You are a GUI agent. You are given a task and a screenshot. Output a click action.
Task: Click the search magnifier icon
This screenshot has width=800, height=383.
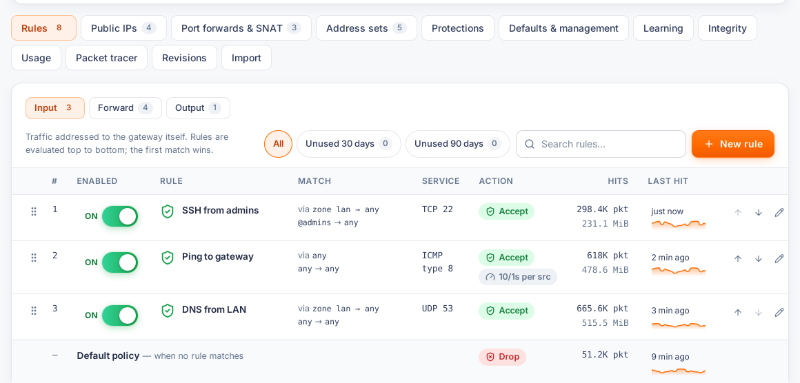[530, 144]
